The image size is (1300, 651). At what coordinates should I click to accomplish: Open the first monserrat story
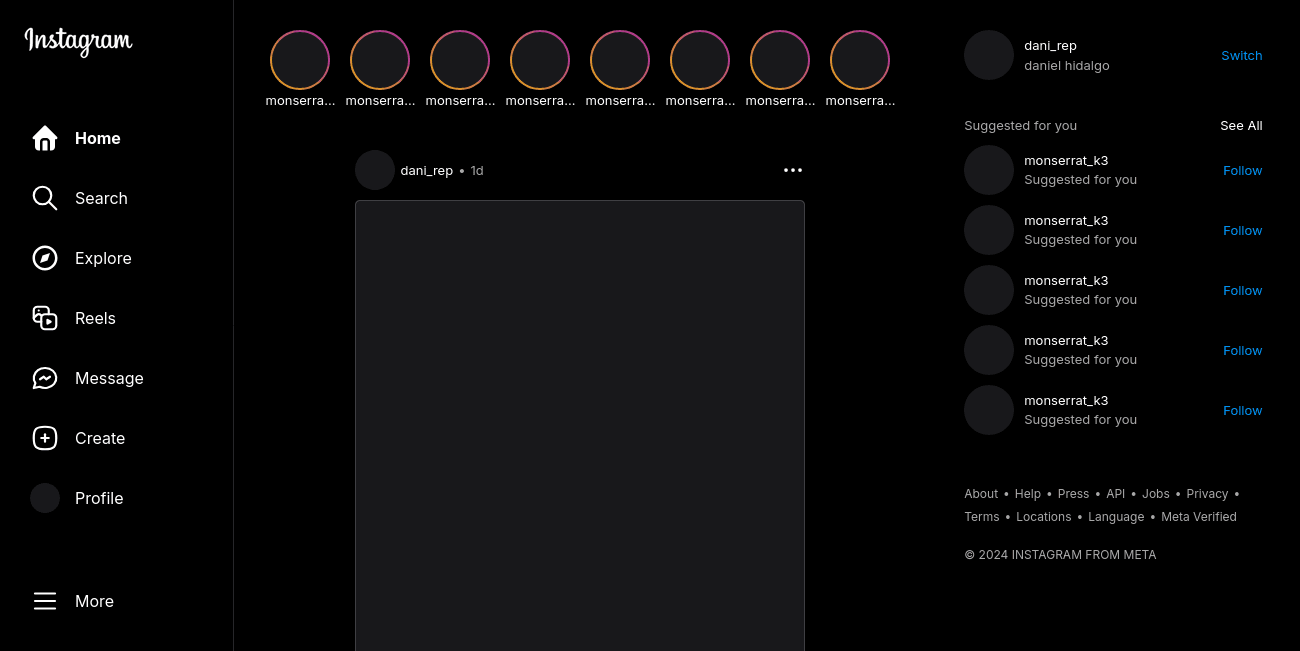coord(300,59)
